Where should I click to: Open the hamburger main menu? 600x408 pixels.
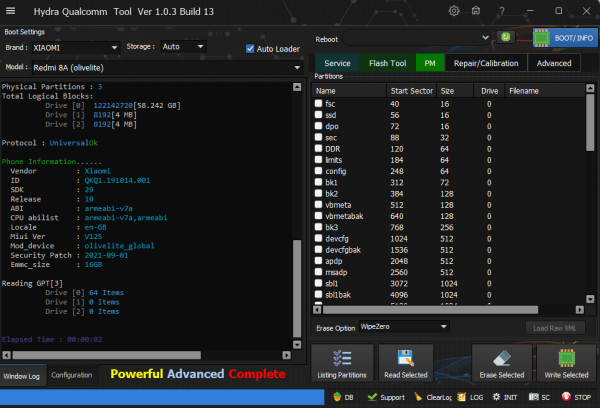click(x=11, y=11)
